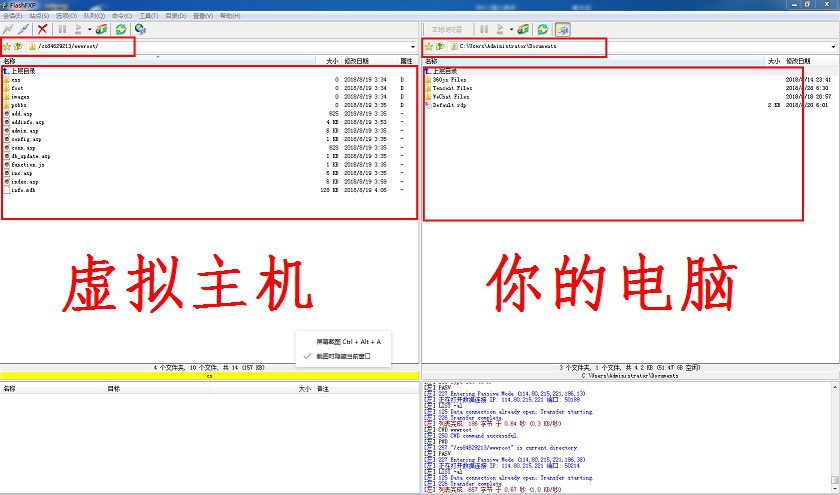
Task: Expand the local path dropdown arrow
Action: tap(834, 47)
